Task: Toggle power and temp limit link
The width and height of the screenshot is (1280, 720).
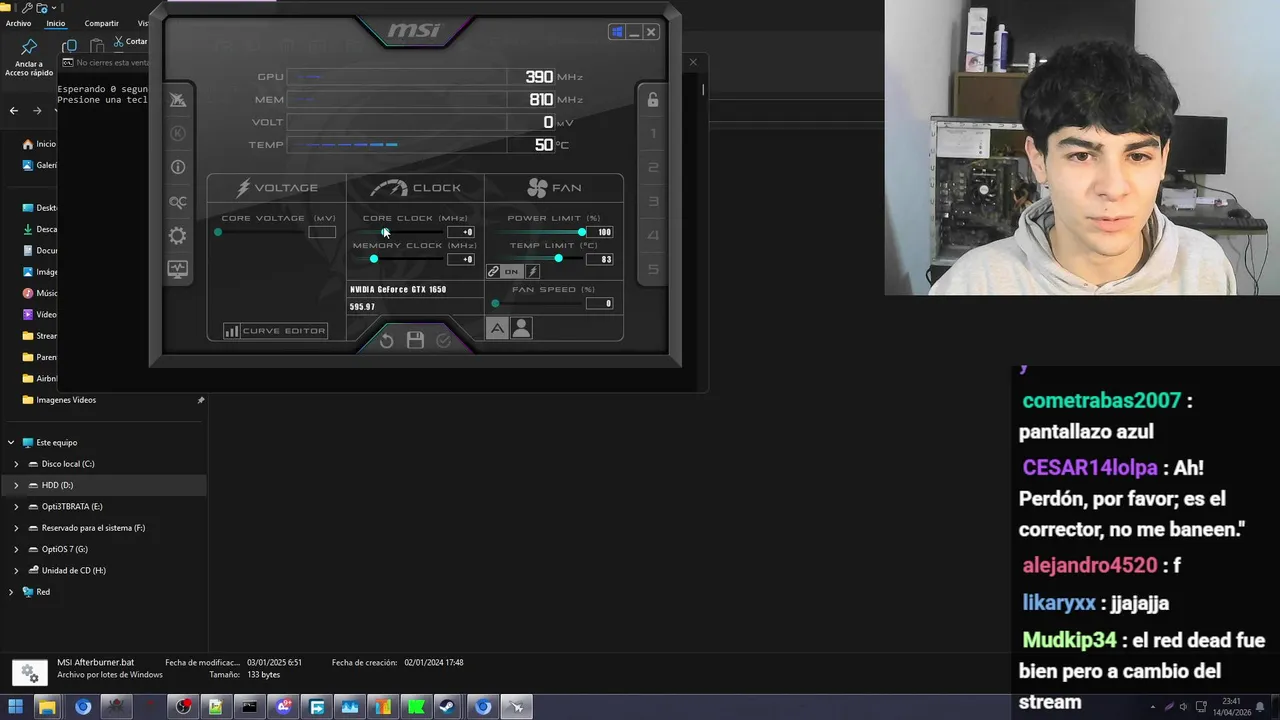Action: coord(493,272)
